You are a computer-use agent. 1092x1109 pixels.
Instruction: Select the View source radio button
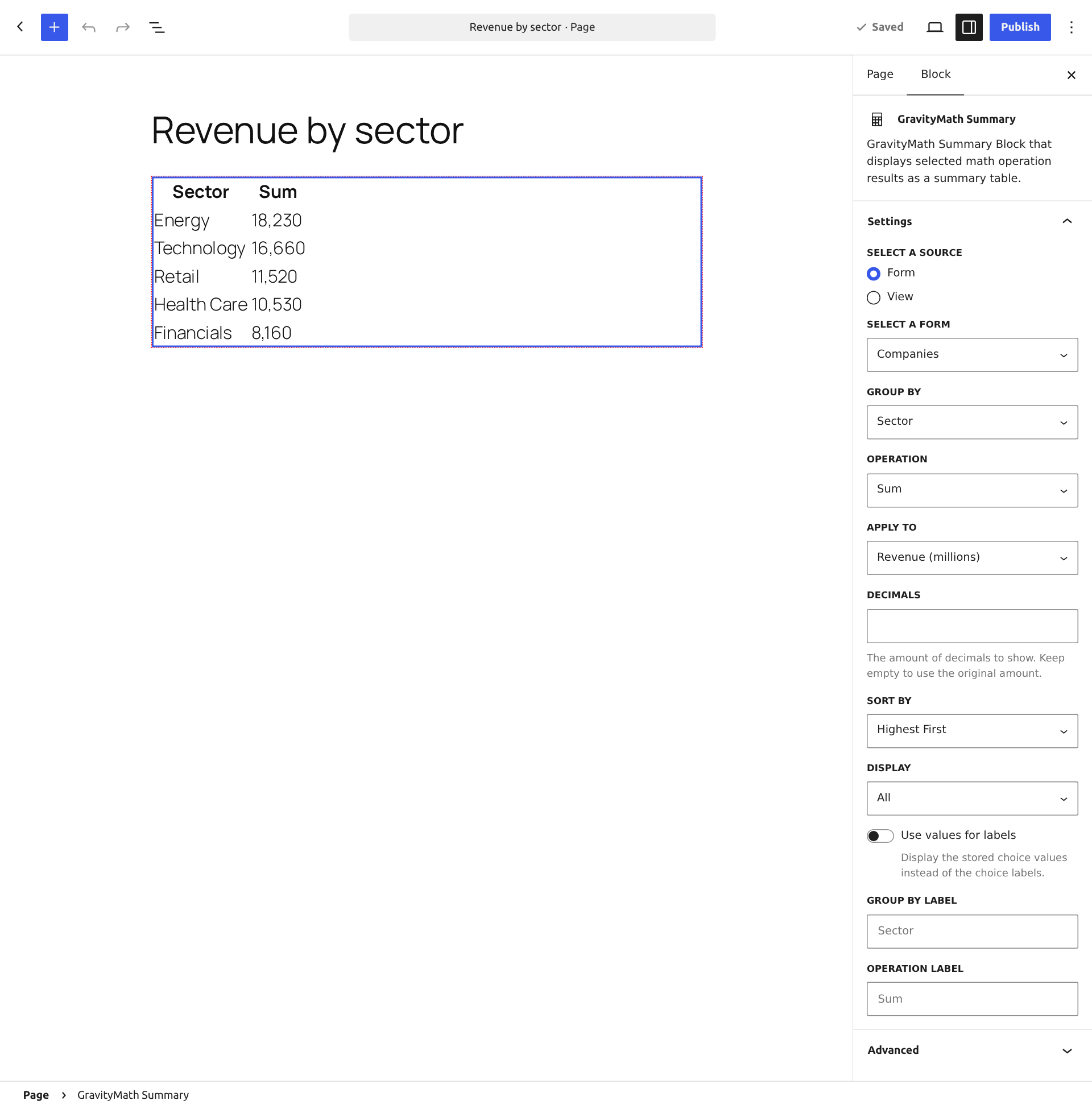[874, 297]
